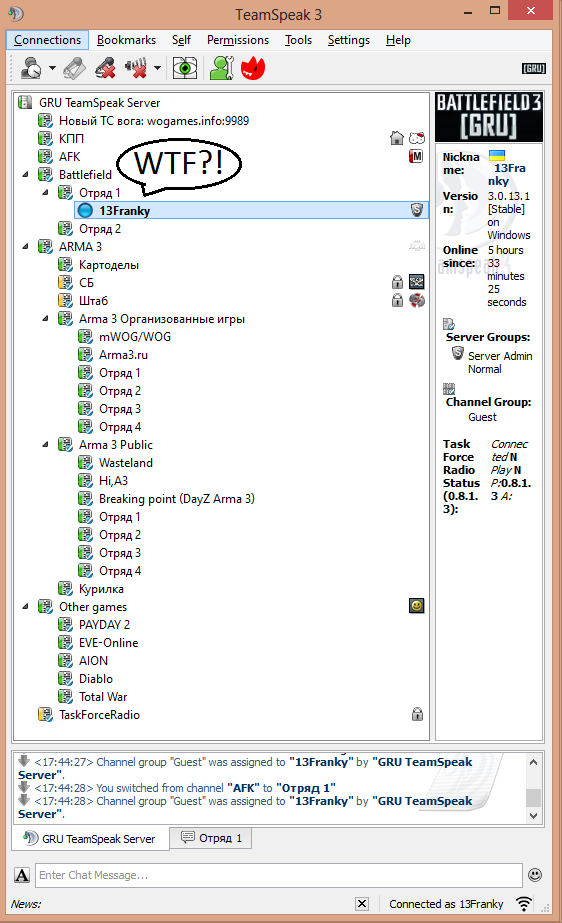
Task: Click the connection quality wifi status icon
Action: point(524,904)
